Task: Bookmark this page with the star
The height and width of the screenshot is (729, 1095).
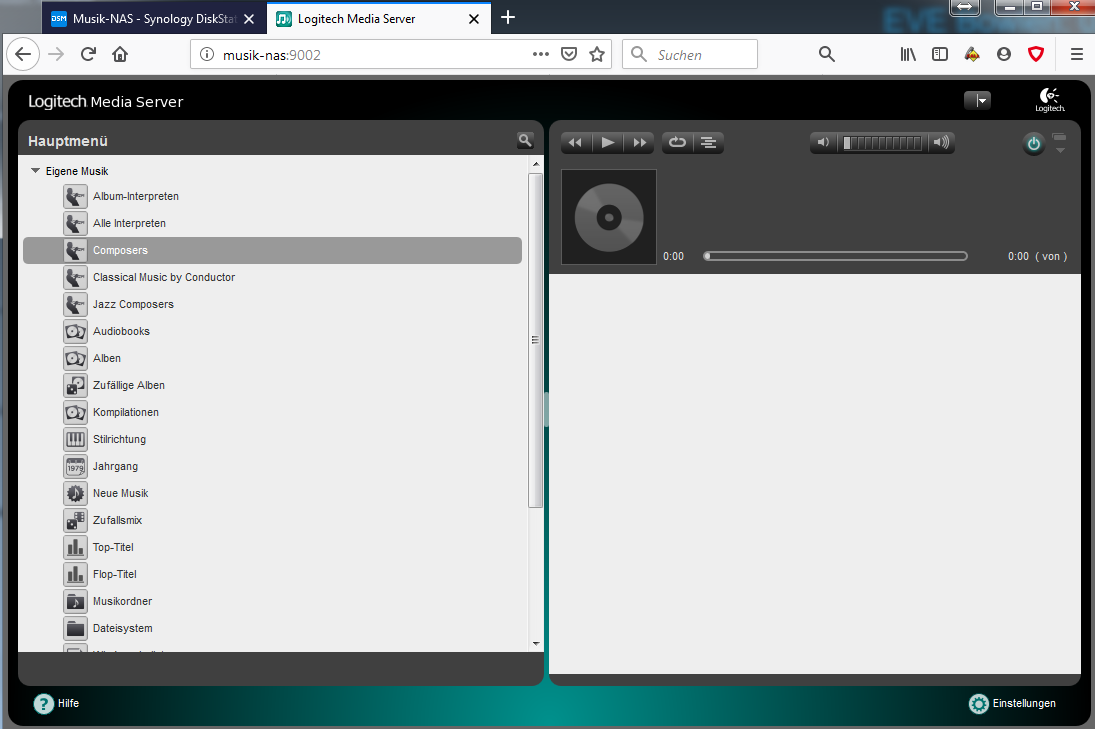Action: point(597,54)
